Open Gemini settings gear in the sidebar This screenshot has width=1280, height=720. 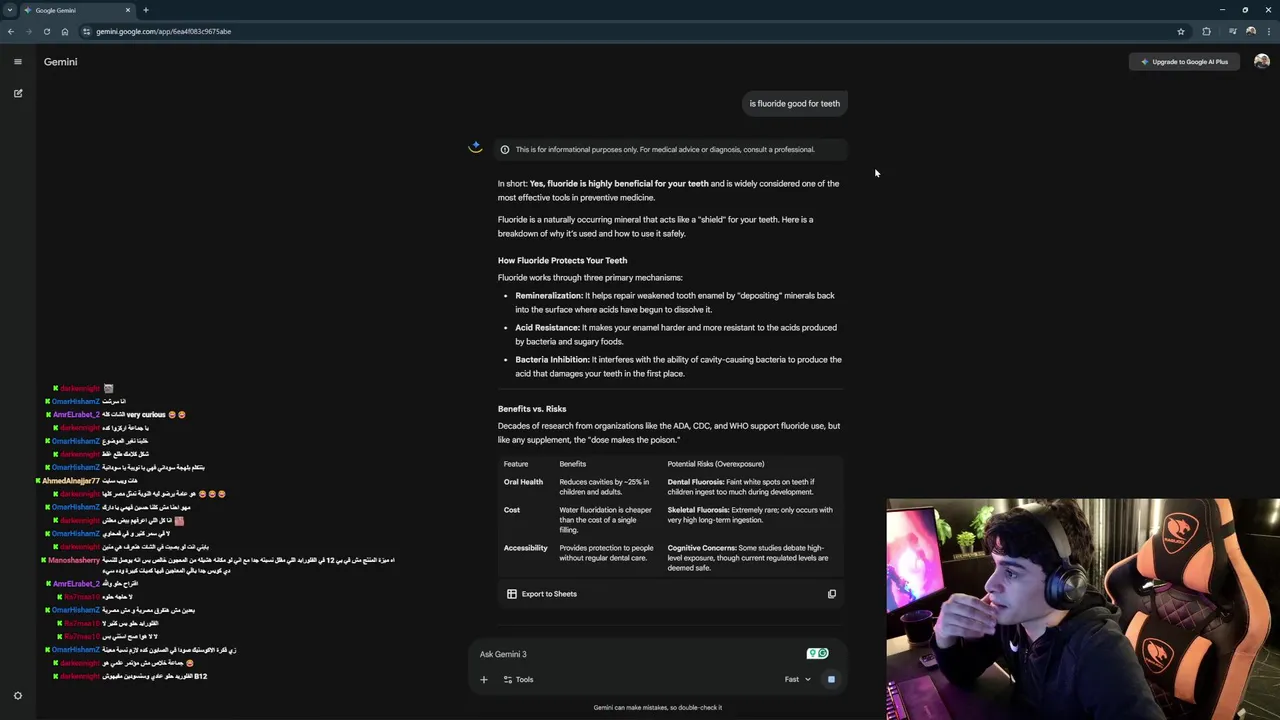click(17, 696)
